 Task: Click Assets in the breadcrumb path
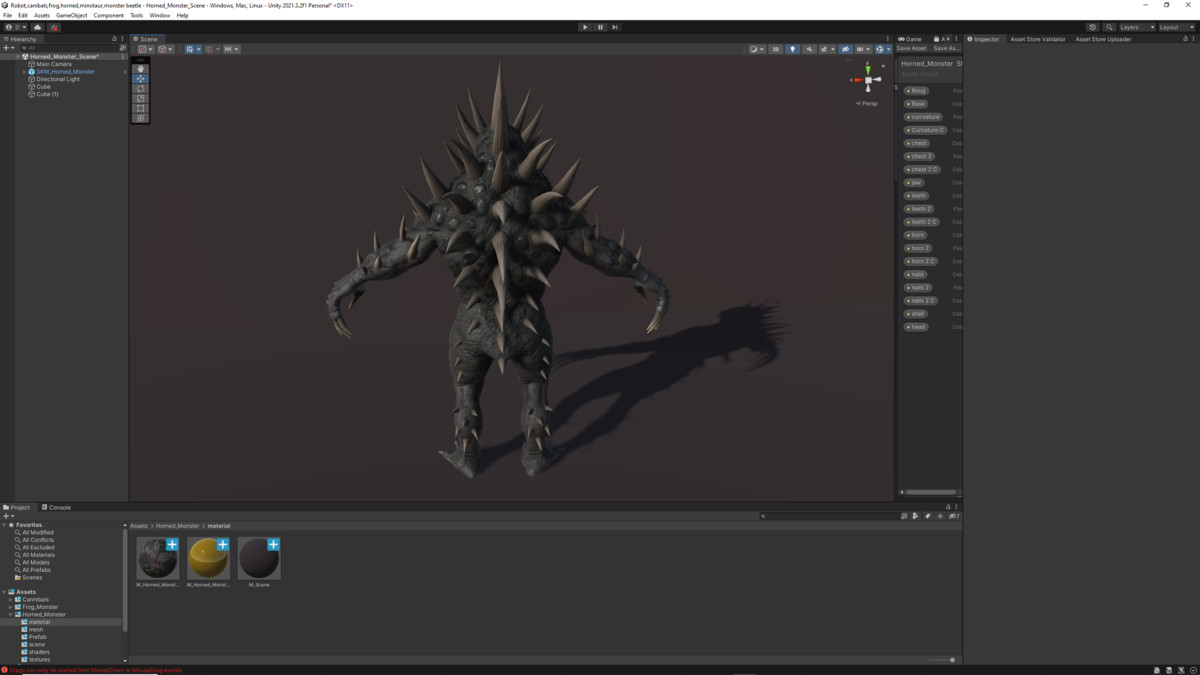pyautogui.click(x=138, y=525)
